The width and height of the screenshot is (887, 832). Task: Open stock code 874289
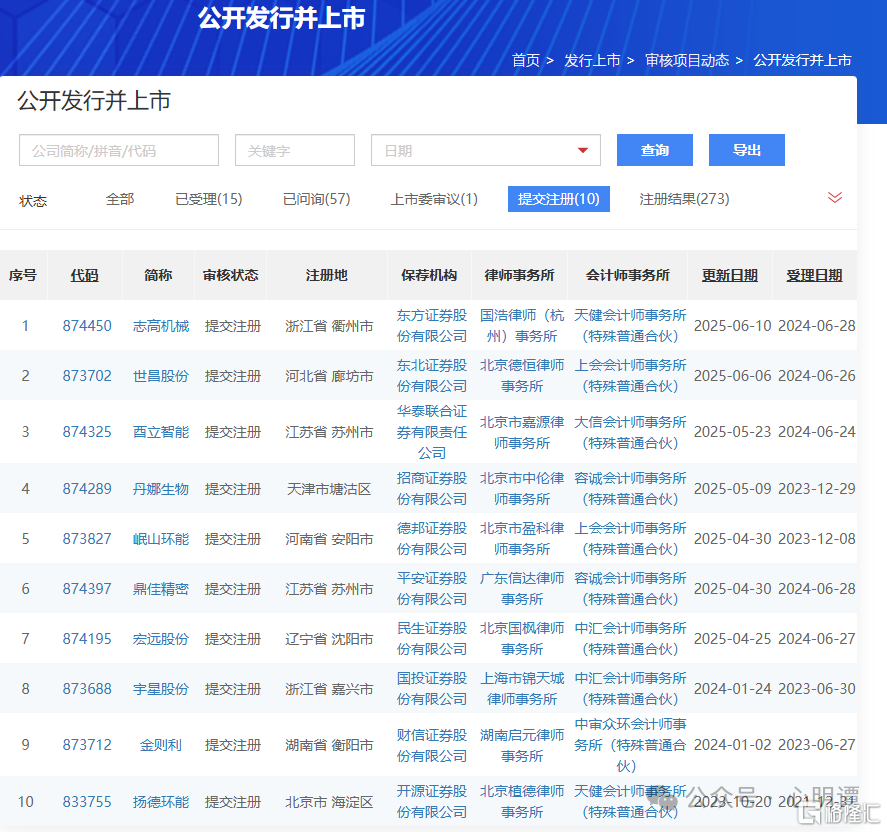pos(87,489)
